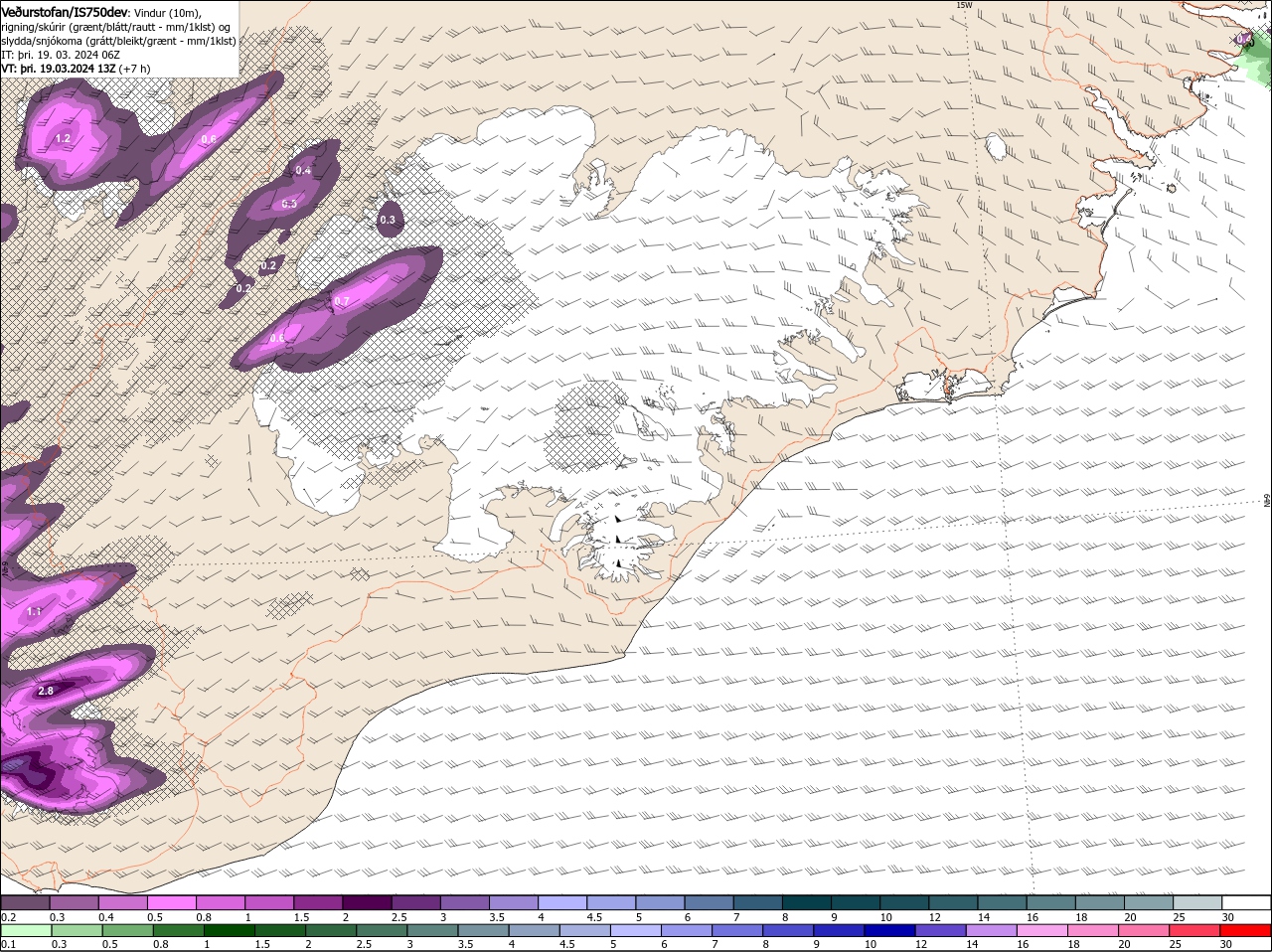Pick the upper-scale purple swatch starting at 2.5

(417, 902)
